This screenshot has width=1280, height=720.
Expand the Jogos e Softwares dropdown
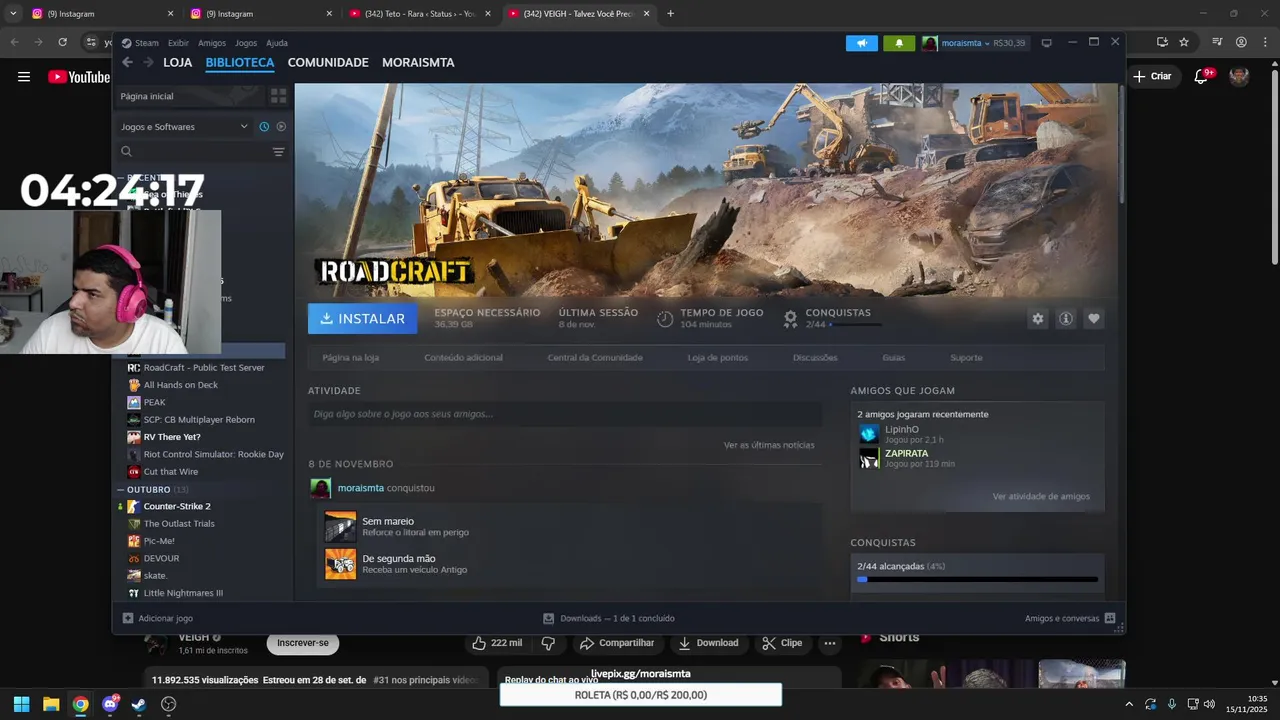184,127
